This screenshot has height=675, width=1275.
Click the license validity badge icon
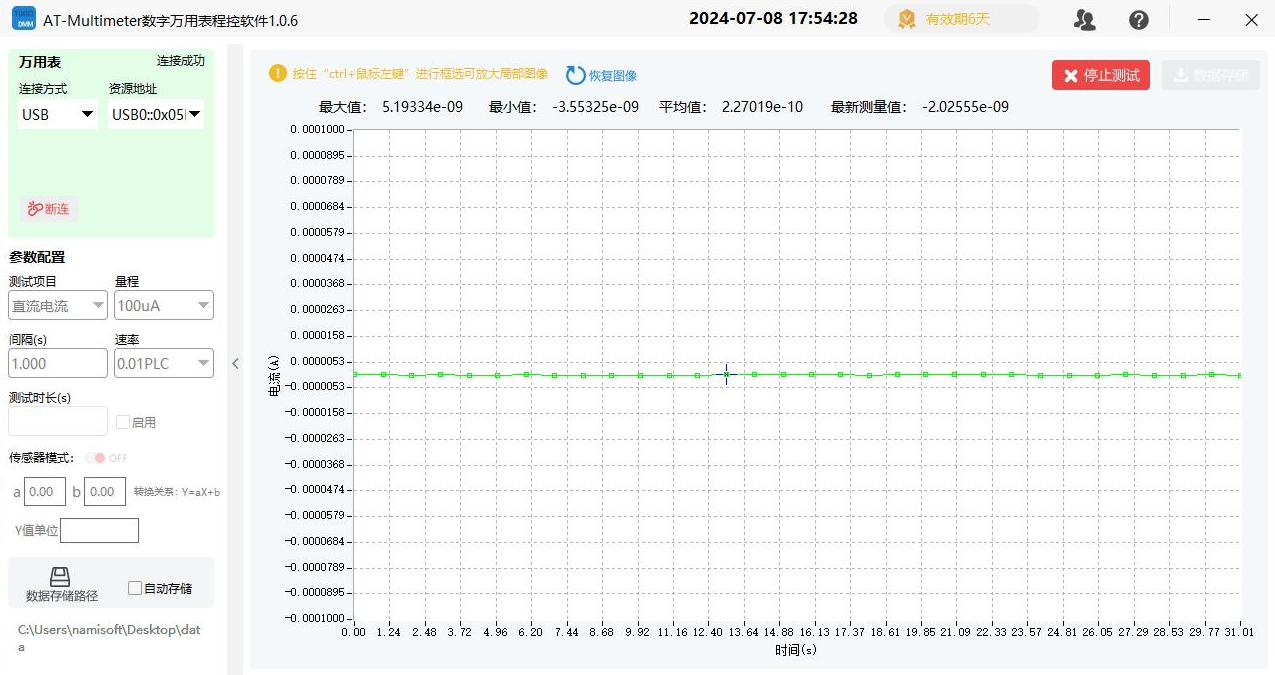pyautogui.click(x=907, y=19)
